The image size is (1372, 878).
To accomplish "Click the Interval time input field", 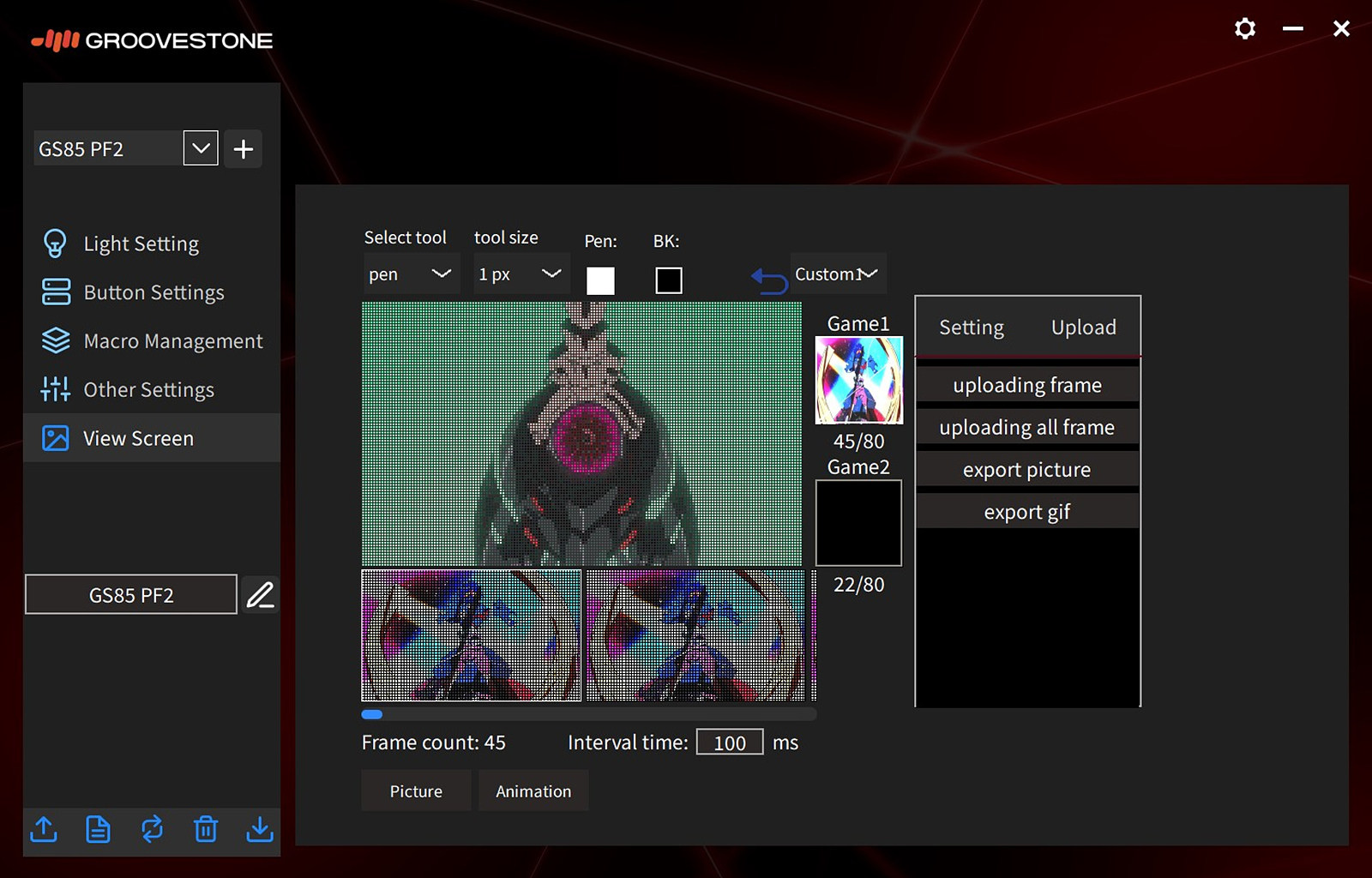I will pyautogui.click(x=730, y=743).
